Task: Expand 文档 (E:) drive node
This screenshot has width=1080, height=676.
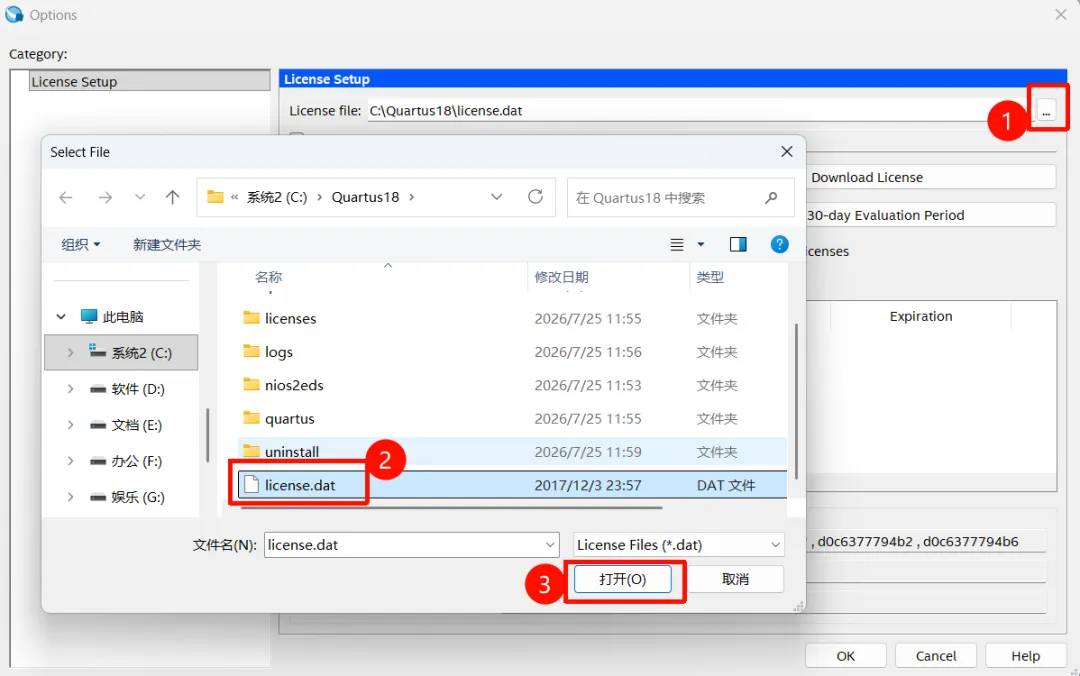Action: coord(70,425)
